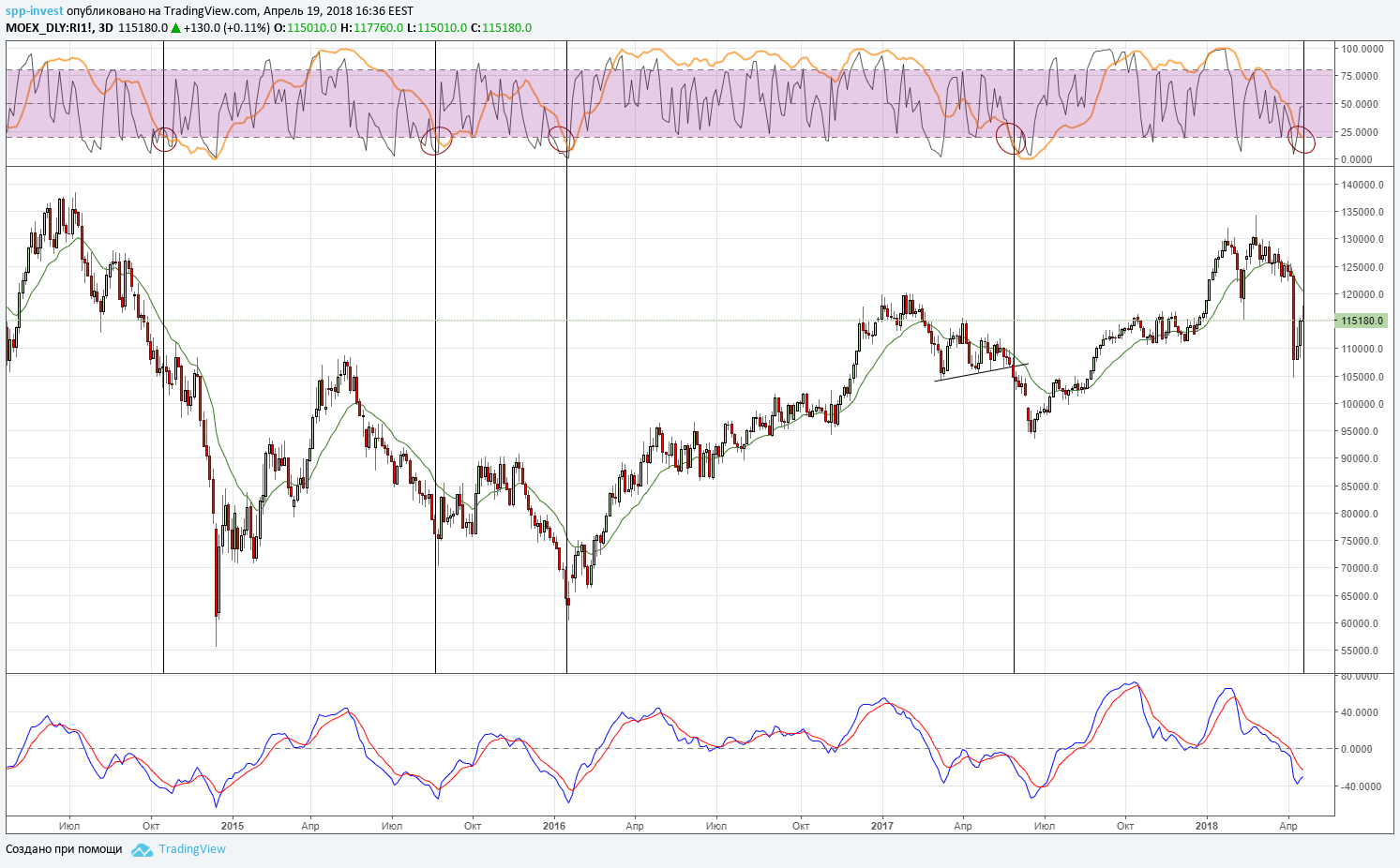
Task: Click the 3D timeframe label
Action: point(106,28)
